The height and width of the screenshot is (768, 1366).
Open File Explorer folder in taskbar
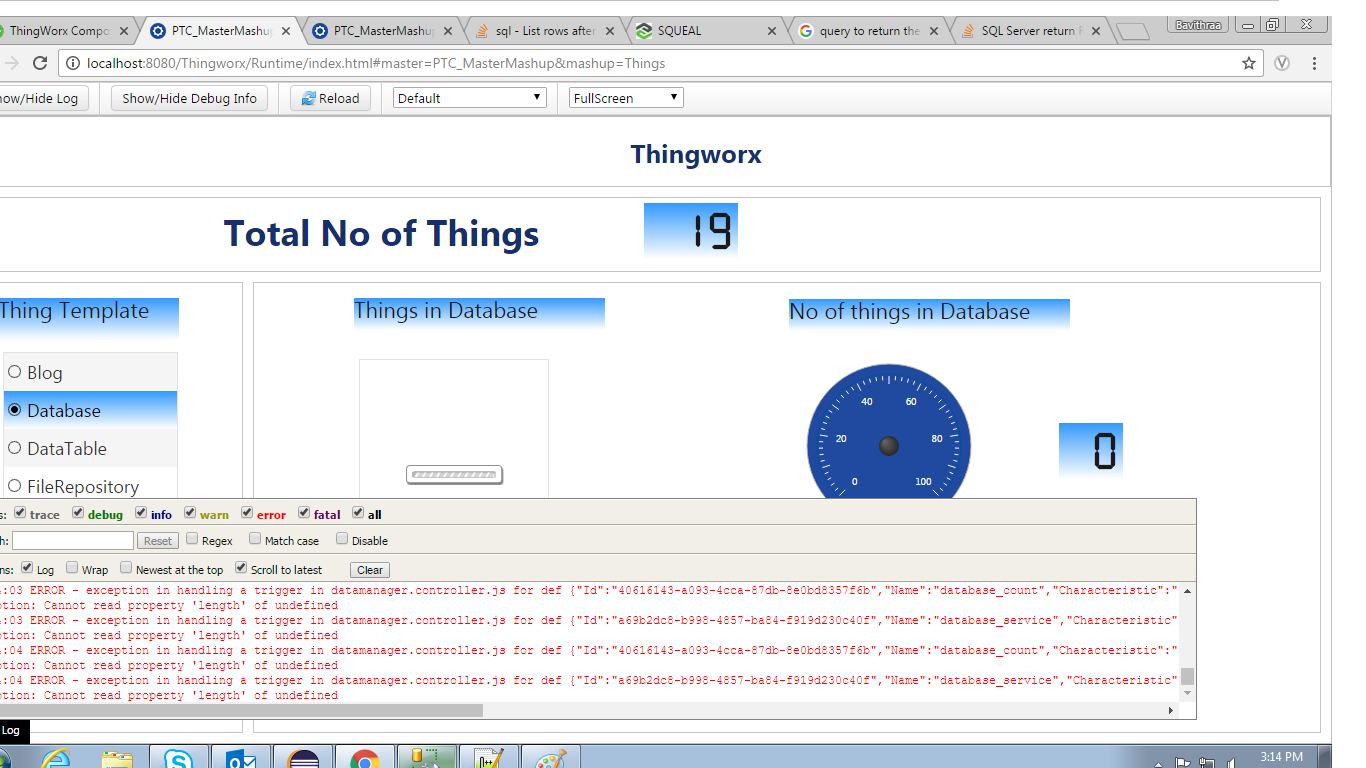(x=117, y=759)
